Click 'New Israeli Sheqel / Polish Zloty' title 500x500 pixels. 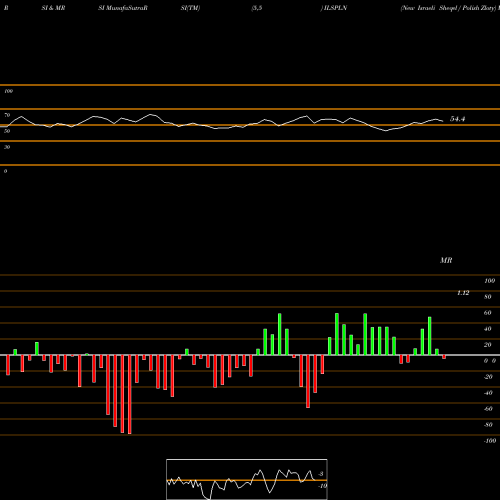coord(449,8)
